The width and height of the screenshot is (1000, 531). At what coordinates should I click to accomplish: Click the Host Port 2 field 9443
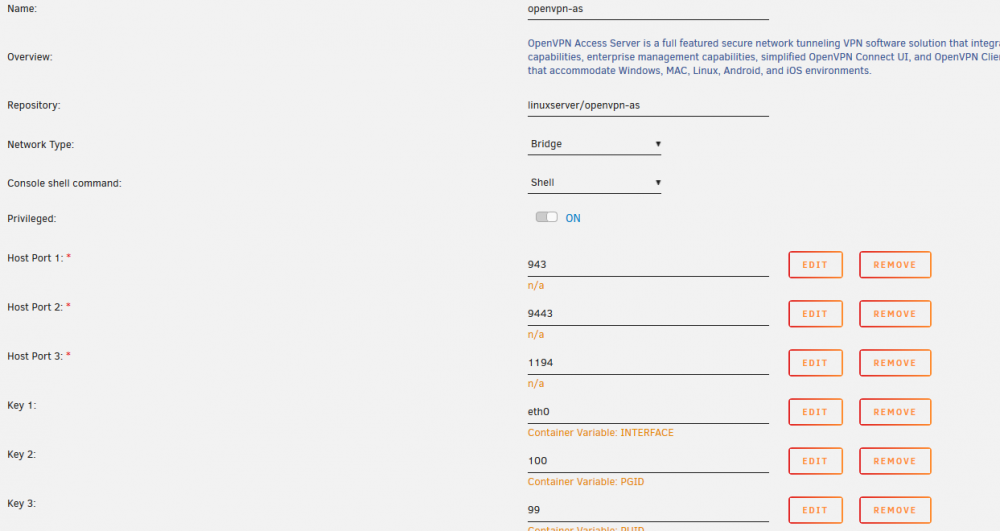click(x=648, y=314)
